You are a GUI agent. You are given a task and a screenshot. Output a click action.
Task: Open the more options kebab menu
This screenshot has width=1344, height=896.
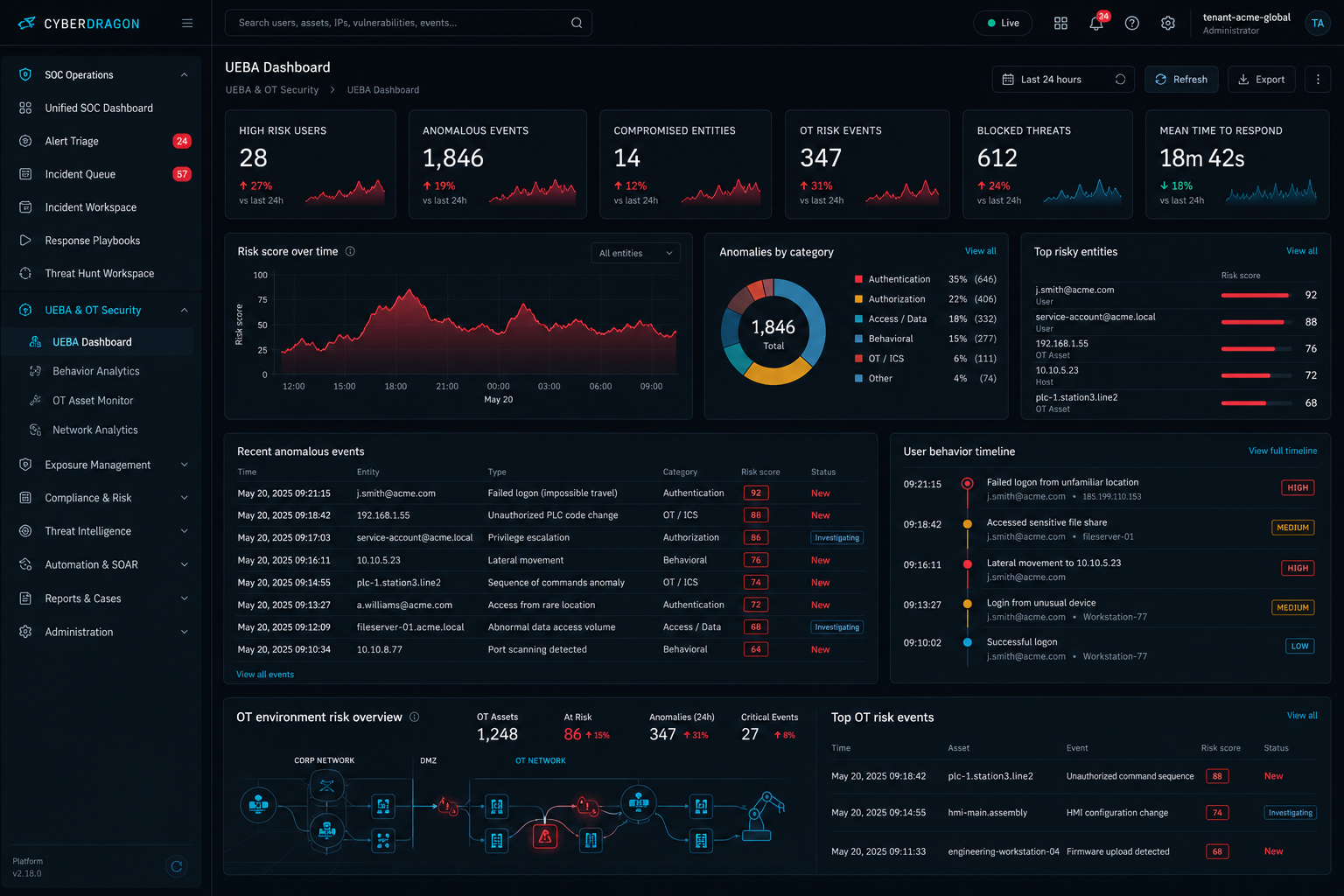[x=1318, y=80]
